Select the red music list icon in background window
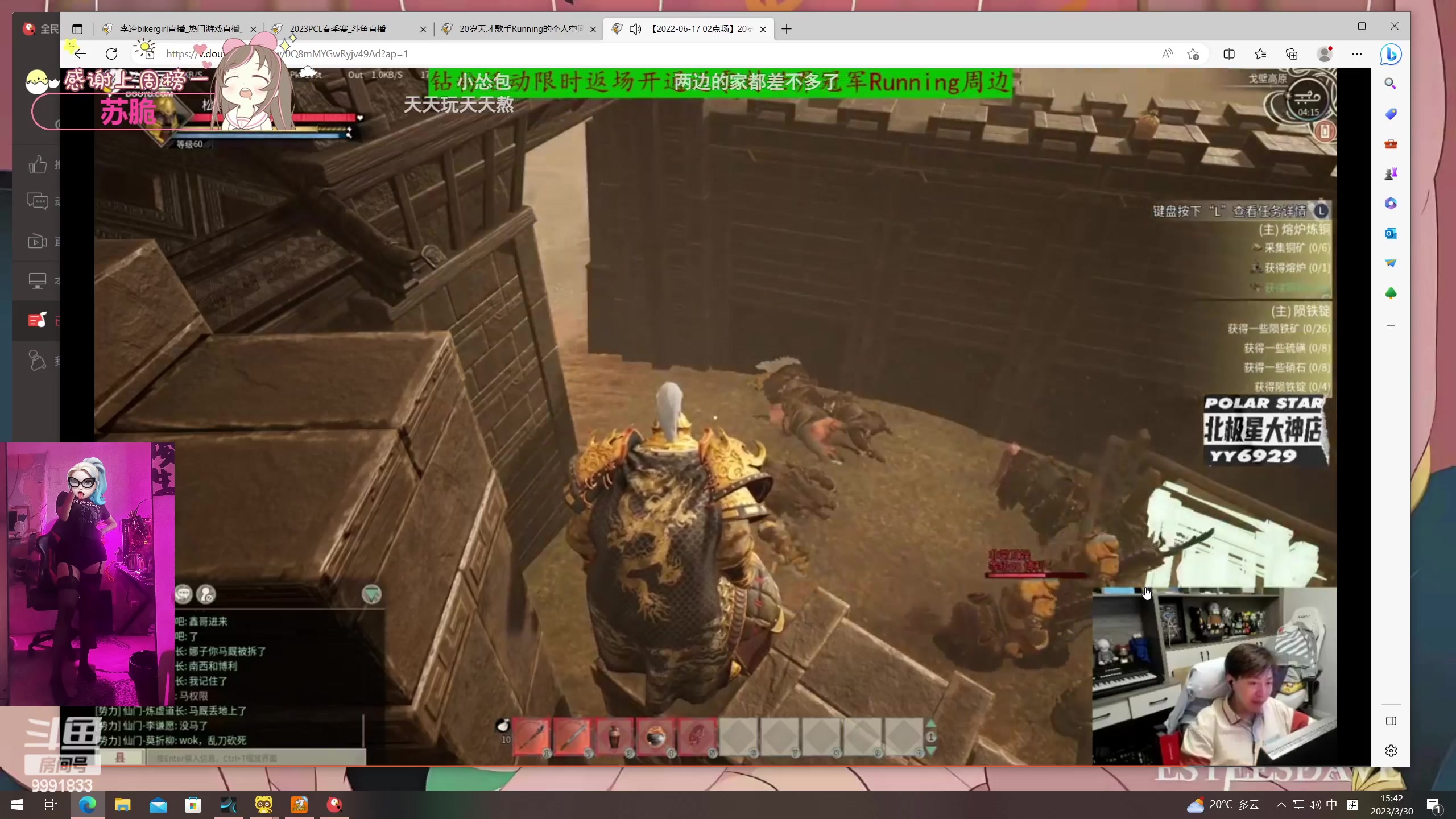 pos(38,320)
